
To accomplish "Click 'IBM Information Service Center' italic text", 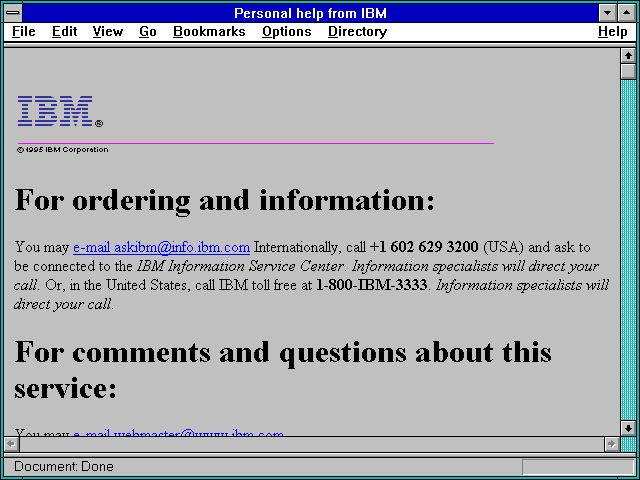I will 240,267.
